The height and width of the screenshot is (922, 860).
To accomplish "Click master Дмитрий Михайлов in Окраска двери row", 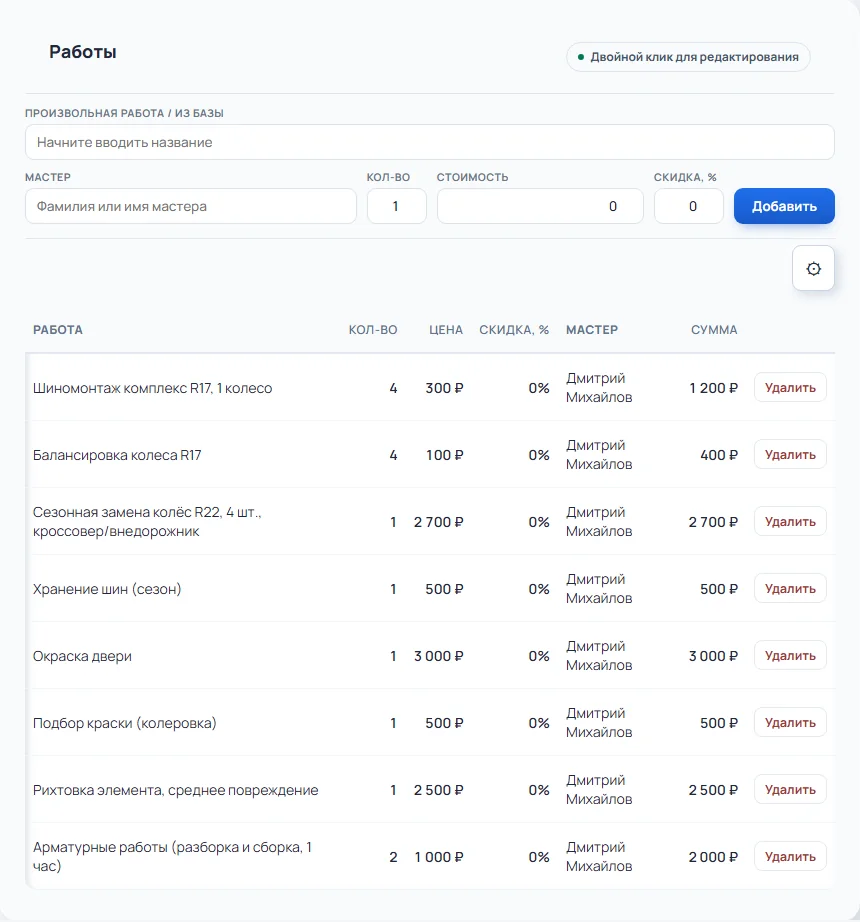I will [599, 656].
